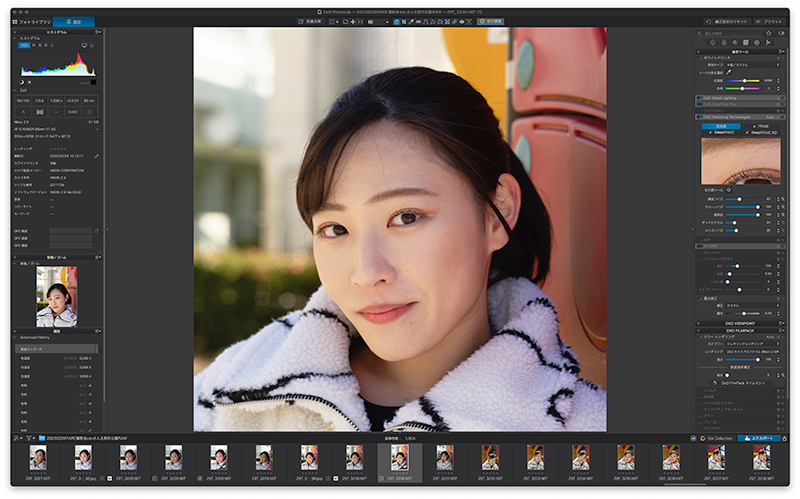Toggle white balance correction switch
The image size is (800, 499).
tap(701, 58)
